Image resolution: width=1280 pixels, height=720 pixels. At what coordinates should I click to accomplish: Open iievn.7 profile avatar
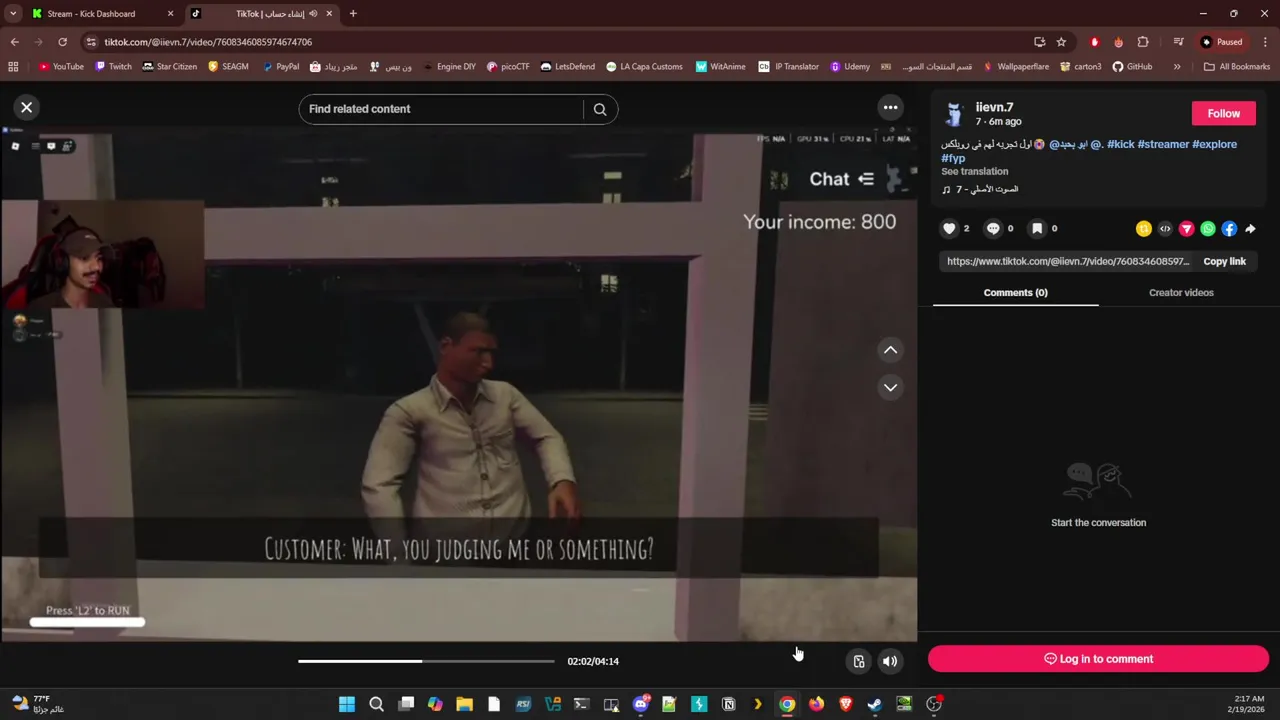[954, 114]
